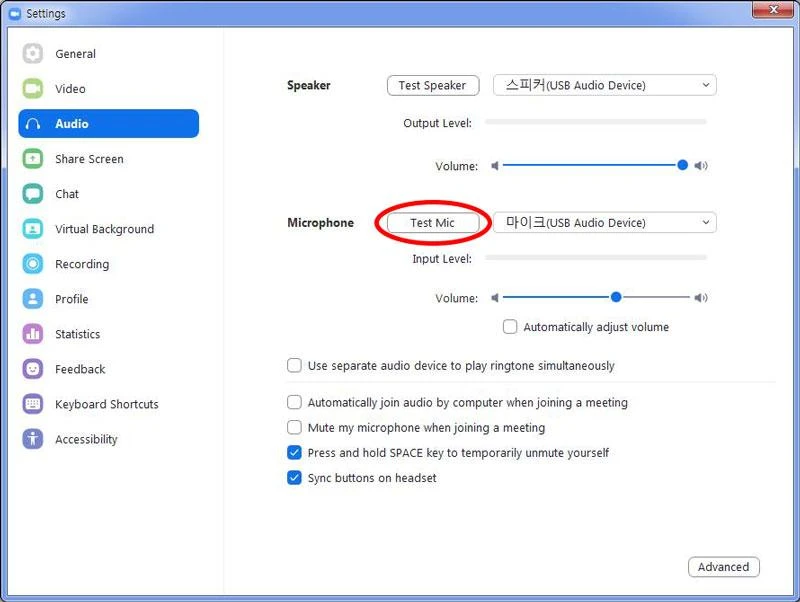This screenshot has width=800, height=602.
Task: Click the Test Mic button
Action: pyautogui.click(x=433, y=223)
